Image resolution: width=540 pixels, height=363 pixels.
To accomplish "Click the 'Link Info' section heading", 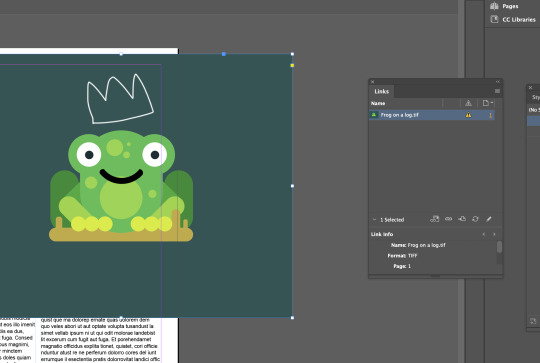I will coord(382,234).
